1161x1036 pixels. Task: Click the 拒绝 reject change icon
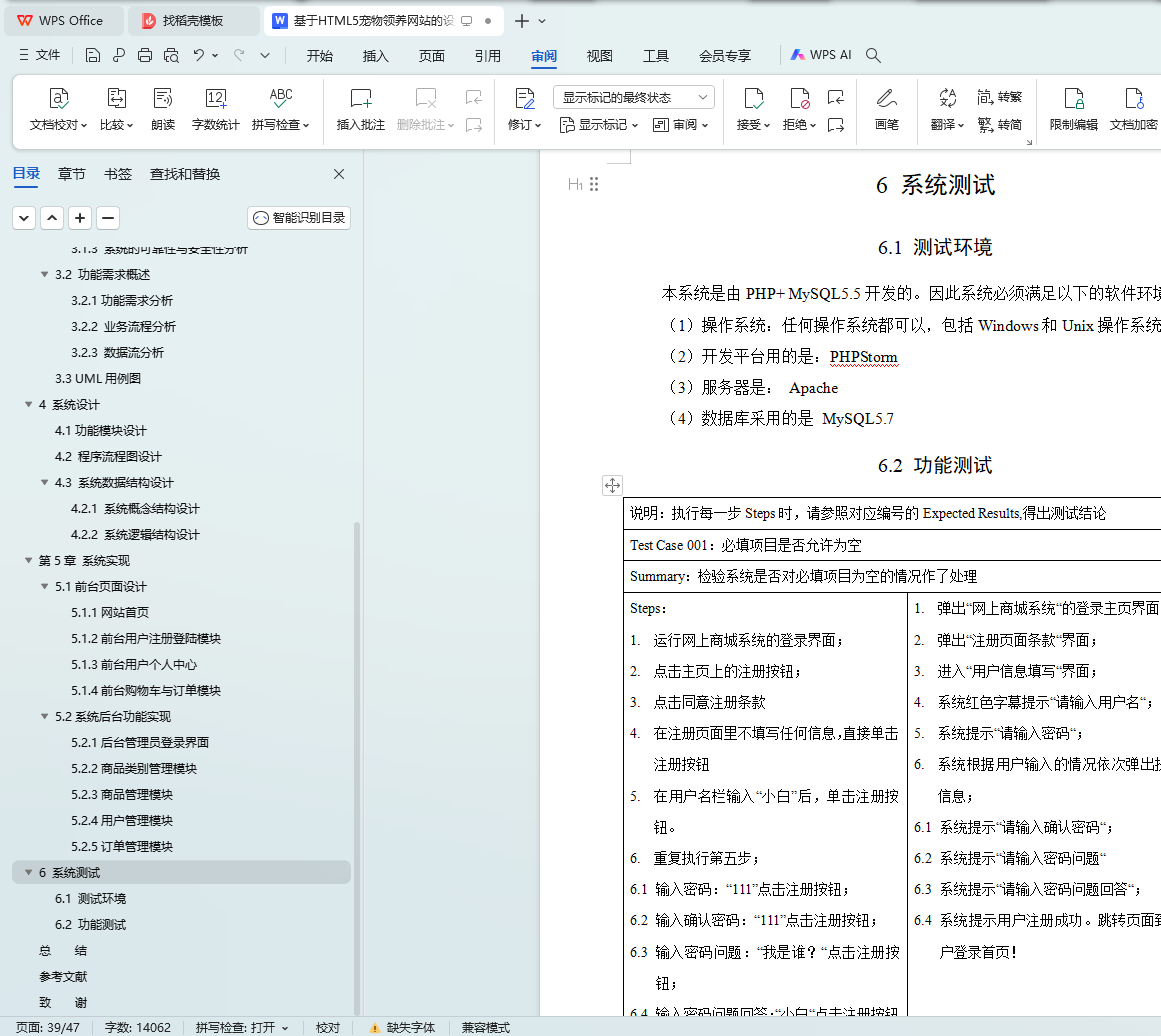(800, 98)
